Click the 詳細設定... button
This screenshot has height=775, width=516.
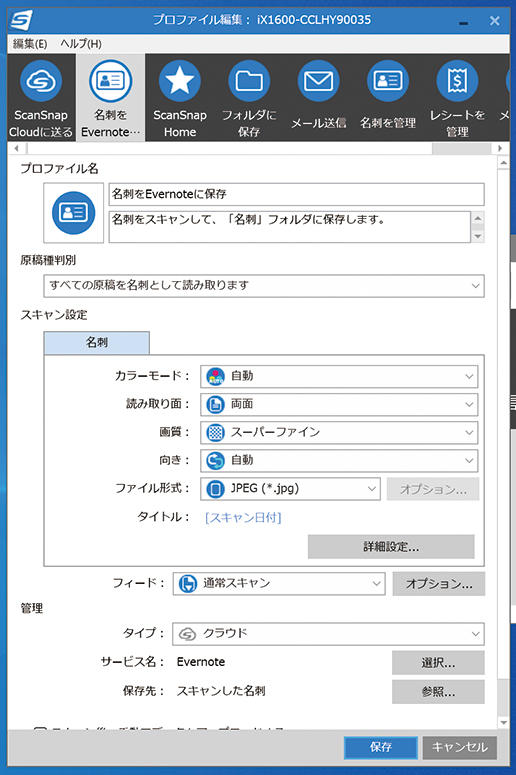pos(391,547)
